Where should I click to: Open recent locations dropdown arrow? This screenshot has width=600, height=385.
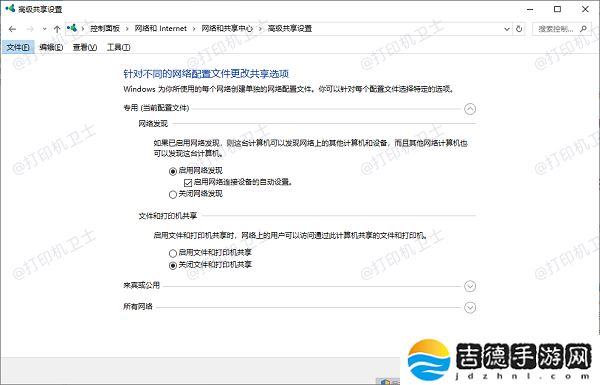pos(44,29)
